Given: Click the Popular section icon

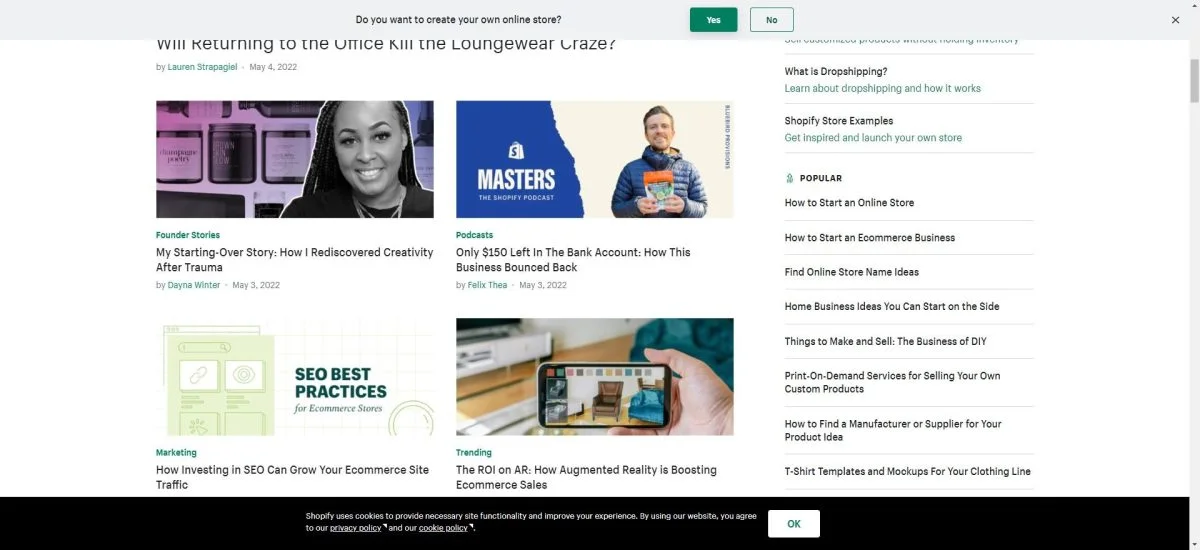Looking at the screenshot, I should click(x=789, y=178).
